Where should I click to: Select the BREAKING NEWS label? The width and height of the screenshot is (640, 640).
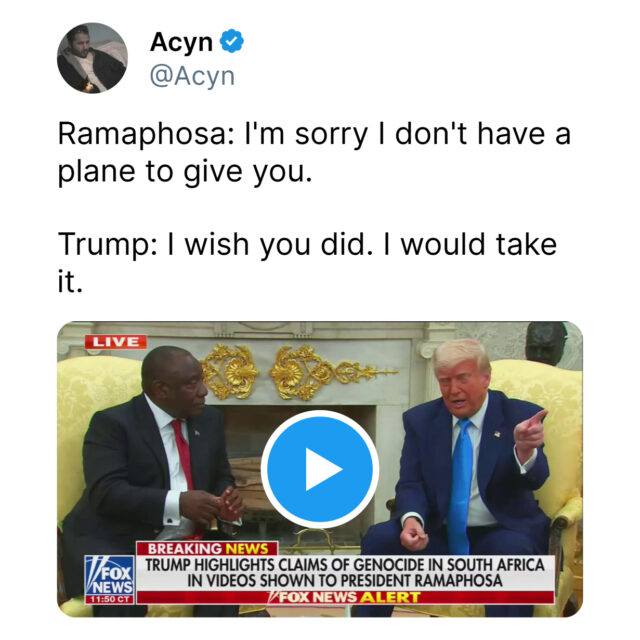[x=207, y=549]
